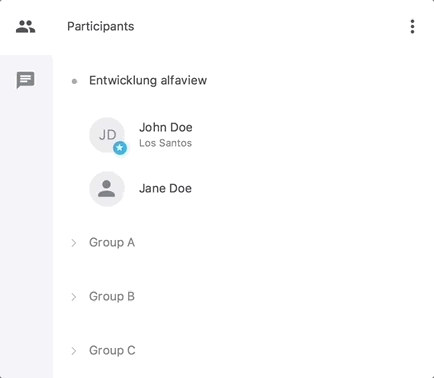
Task: Expand Group C with its chevron
Action: coord(74,351)
